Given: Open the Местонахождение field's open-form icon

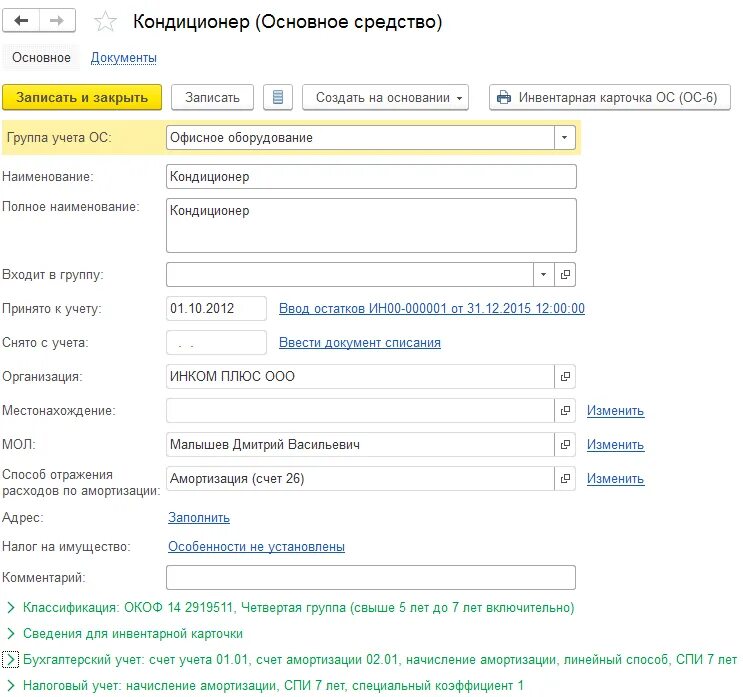Looking at the screenshot, I should [x=565, y=410].
